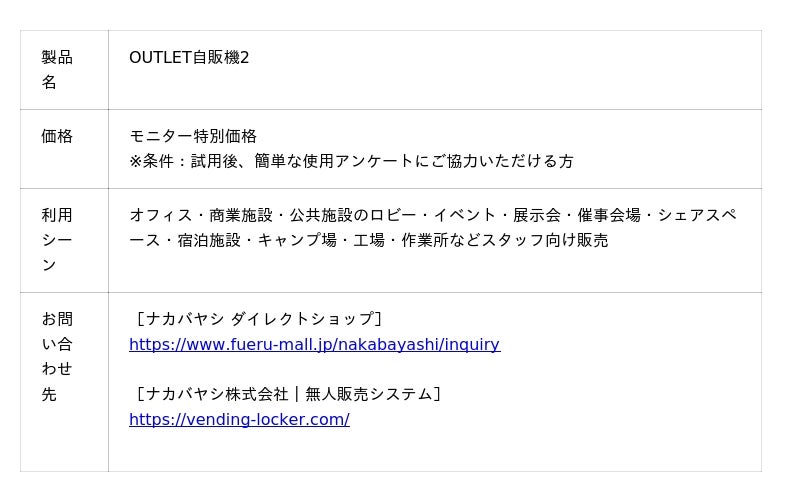Image resolution: width=800 pixels, height=502 pixels.
Task: Click the ※条件 survey condition note line
Action: point(351,162)
